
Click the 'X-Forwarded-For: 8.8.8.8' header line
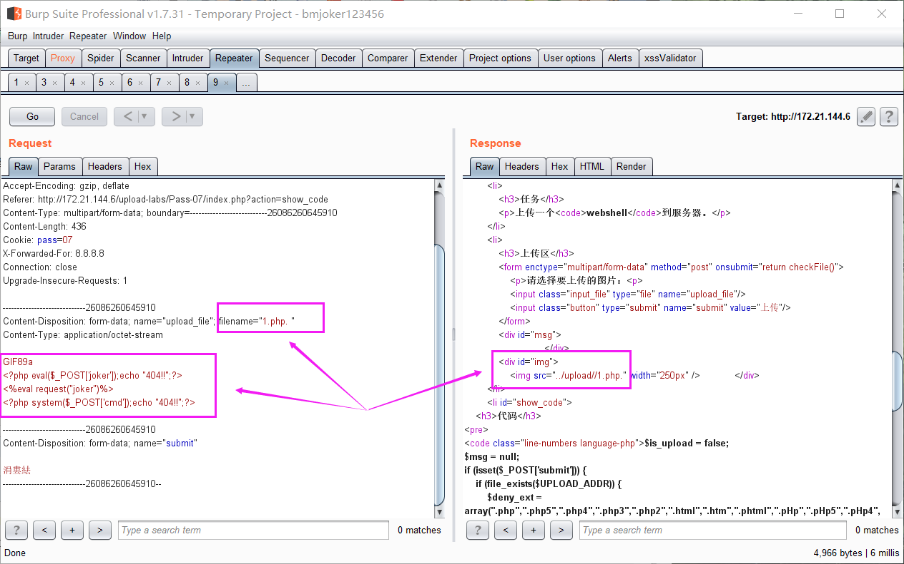[54, 253]
